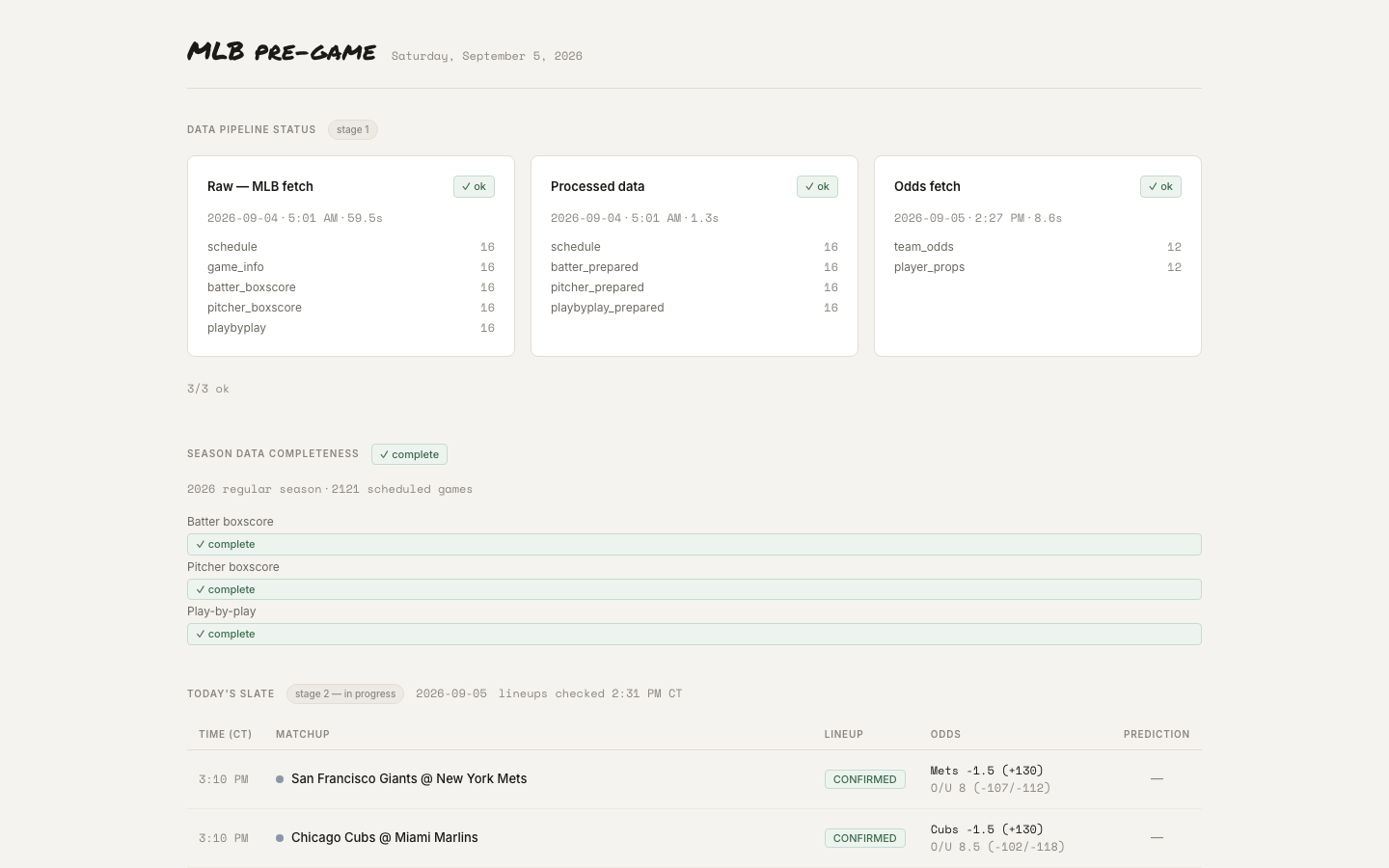
Task: Click the CONFIRMED badge for Giants @ Mets
Action: [864, 779]
